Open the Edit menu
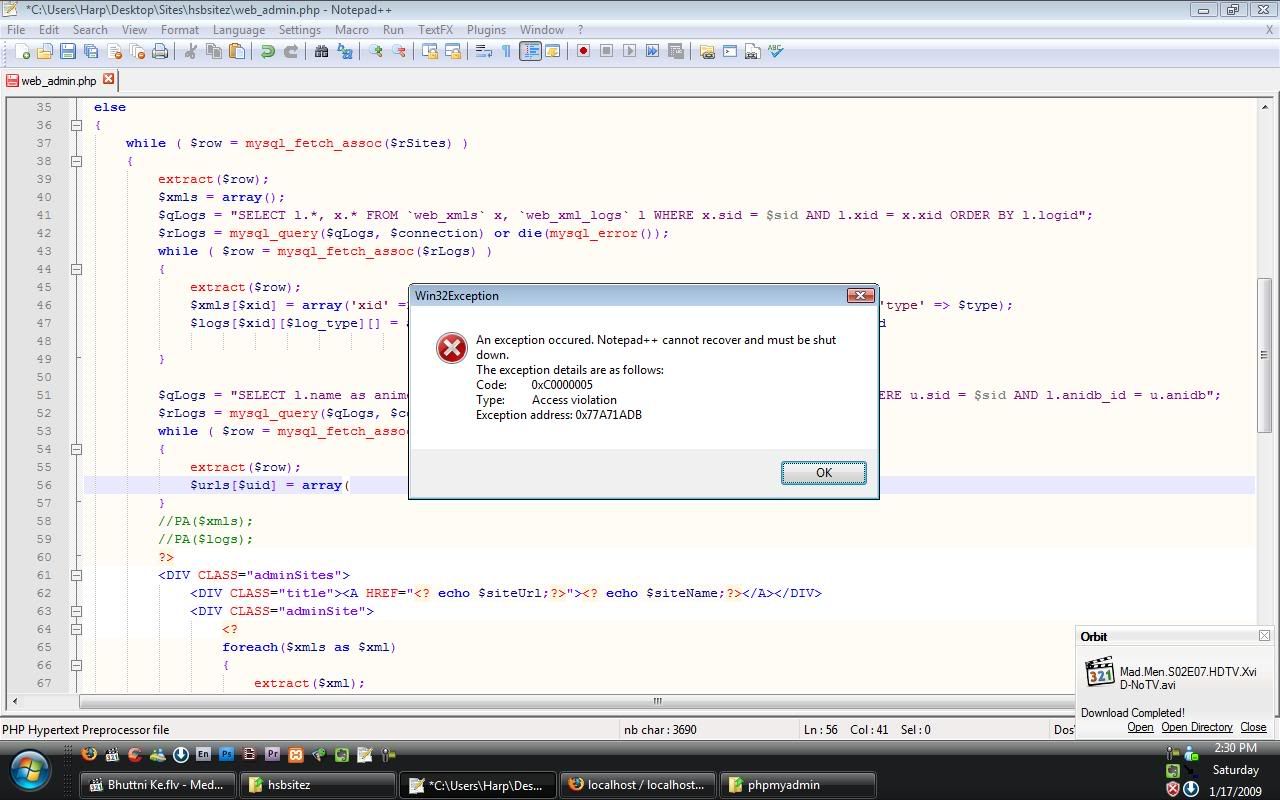This screenshot has width=1280, height=800. point(49,30)
